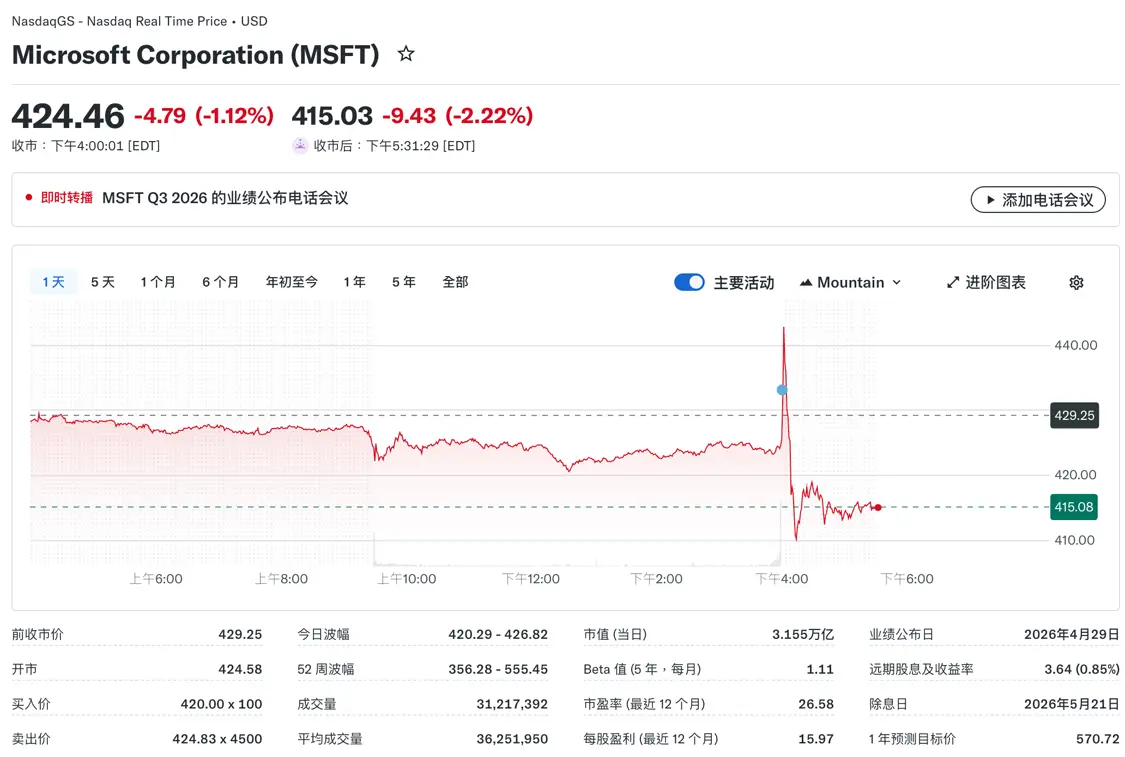Switch chart to the 全部 range

pyautogui.click(x=455, y=282)
